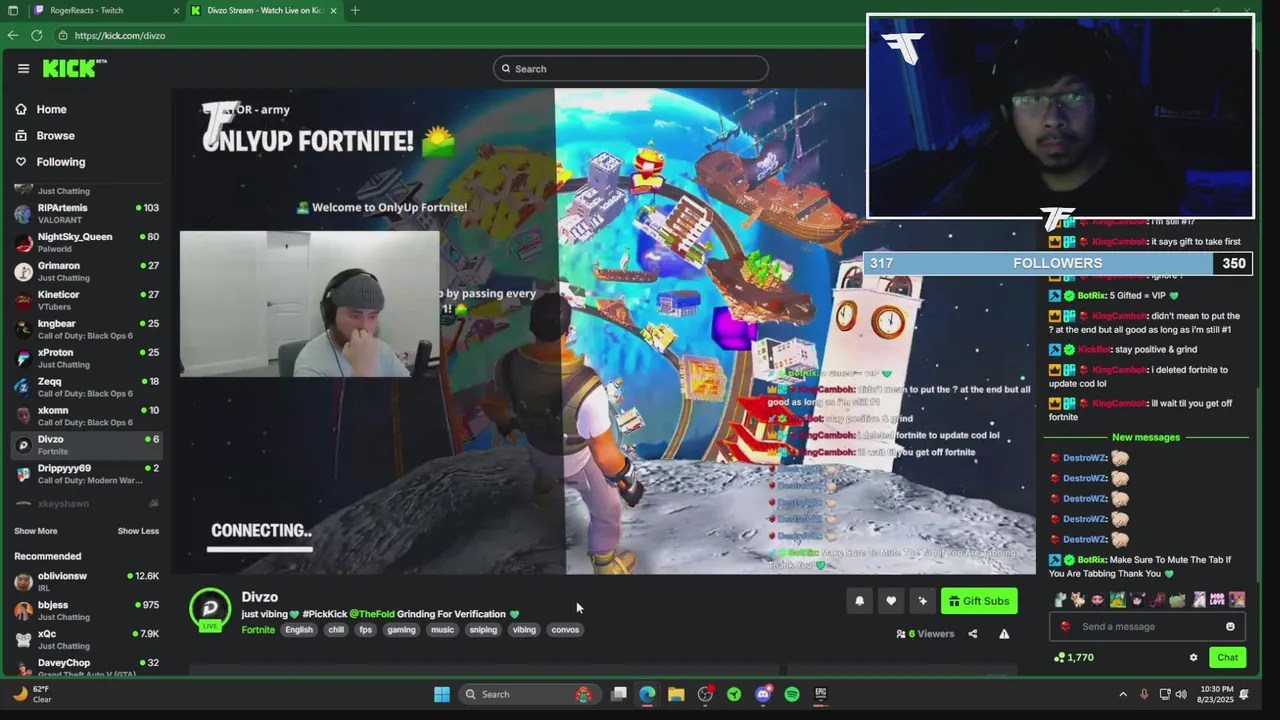The width and height of the screenshot is (1280, 720).
Task: Select the music tag
Action: pyautogui.click(x=442, y=630)
